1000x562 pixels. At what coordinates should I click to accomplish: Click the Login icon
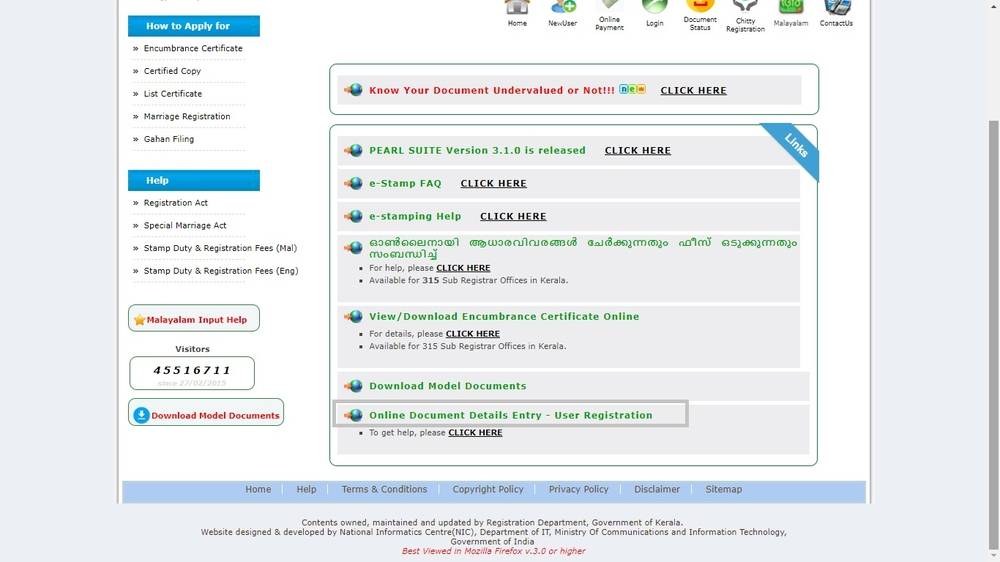(x=654, y=8)
